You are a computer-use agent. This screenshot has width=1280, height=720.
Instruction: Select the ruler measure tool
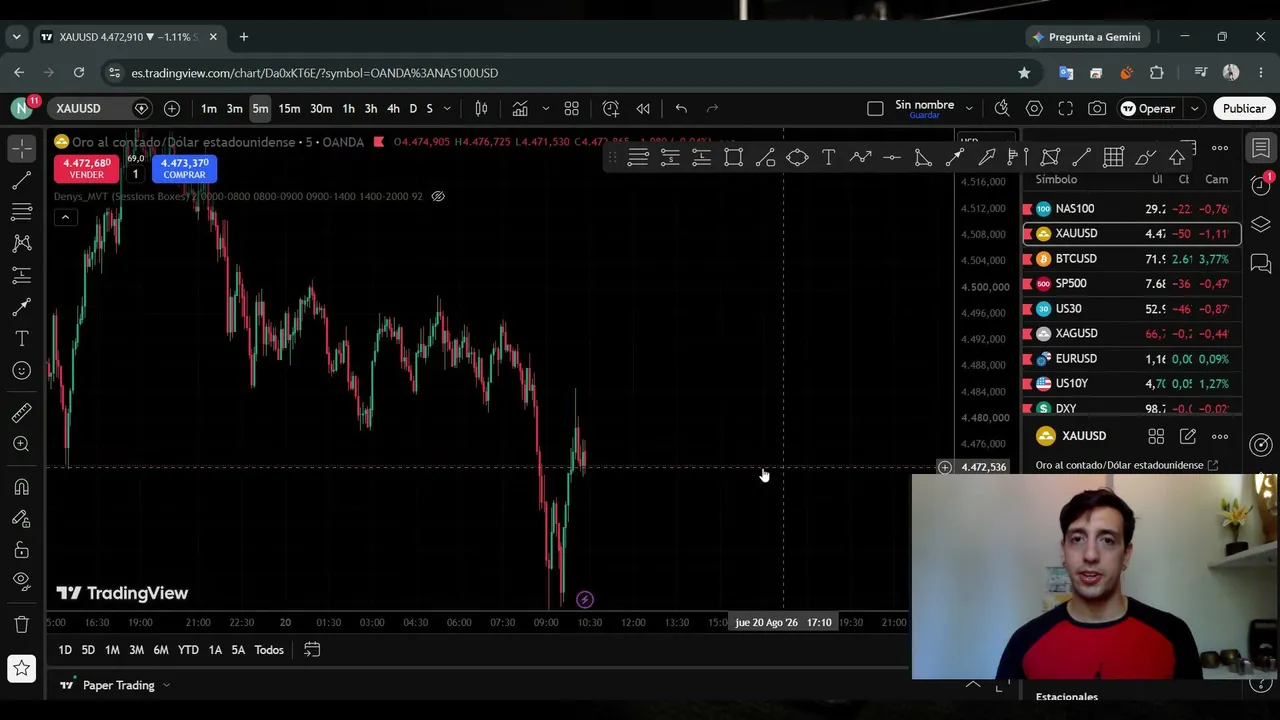pyautogui.click(x=21, y=413)
